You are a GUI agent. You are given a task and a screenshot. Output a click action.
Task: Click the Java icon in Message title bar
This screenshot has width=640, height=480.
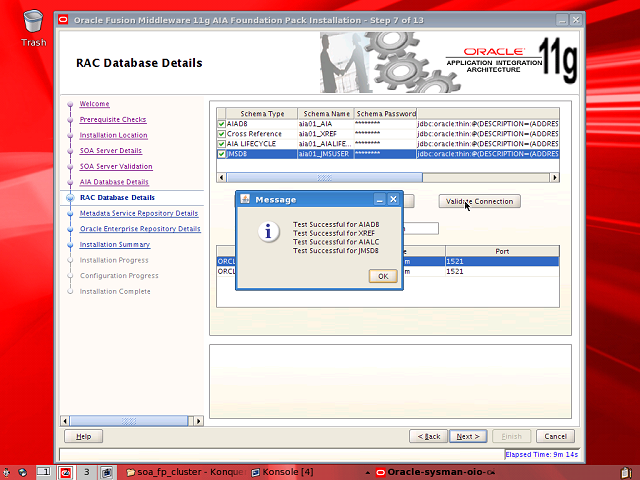(x=245, y=199)
